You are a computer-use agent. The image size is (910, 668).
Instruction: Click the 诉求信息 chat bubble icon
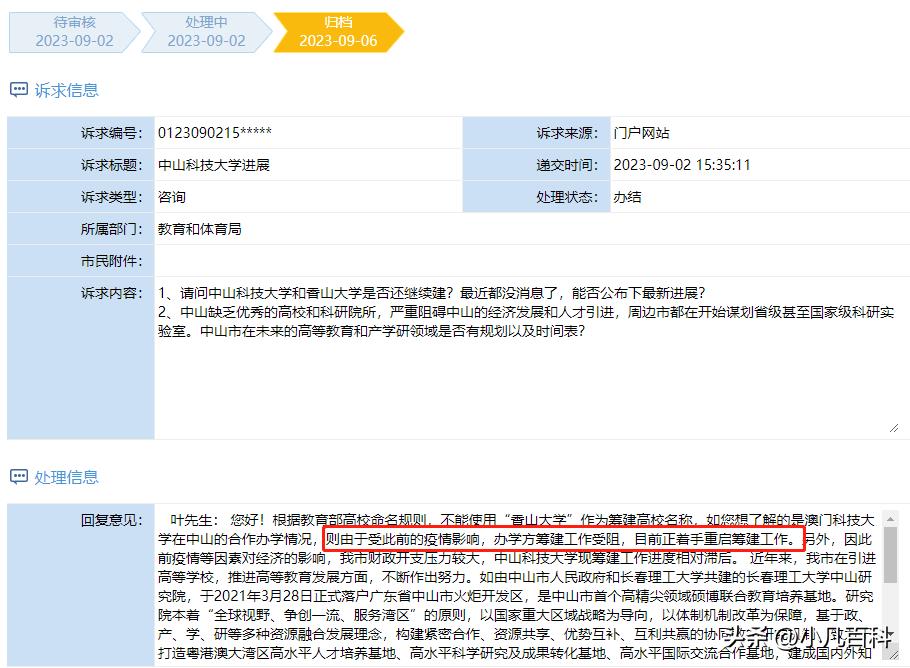(x=19, y=90)
